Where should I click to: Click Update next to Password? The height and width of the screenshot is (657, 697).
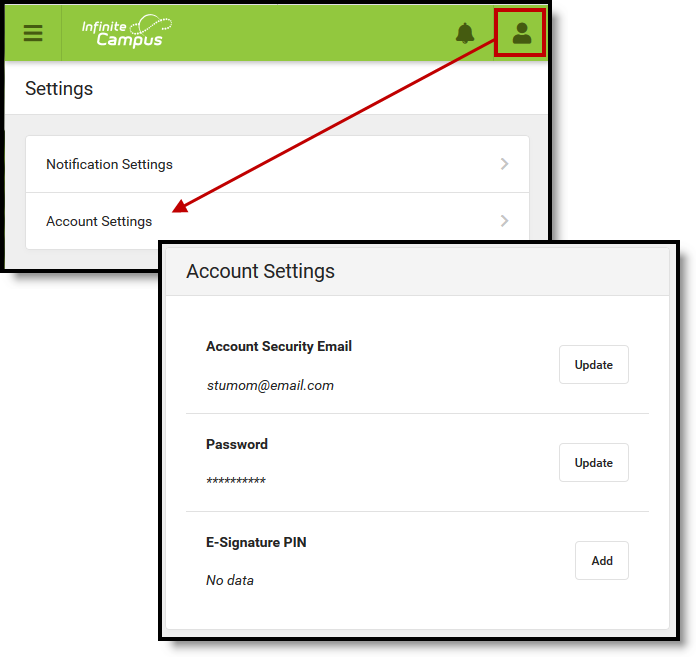point(593,462)
